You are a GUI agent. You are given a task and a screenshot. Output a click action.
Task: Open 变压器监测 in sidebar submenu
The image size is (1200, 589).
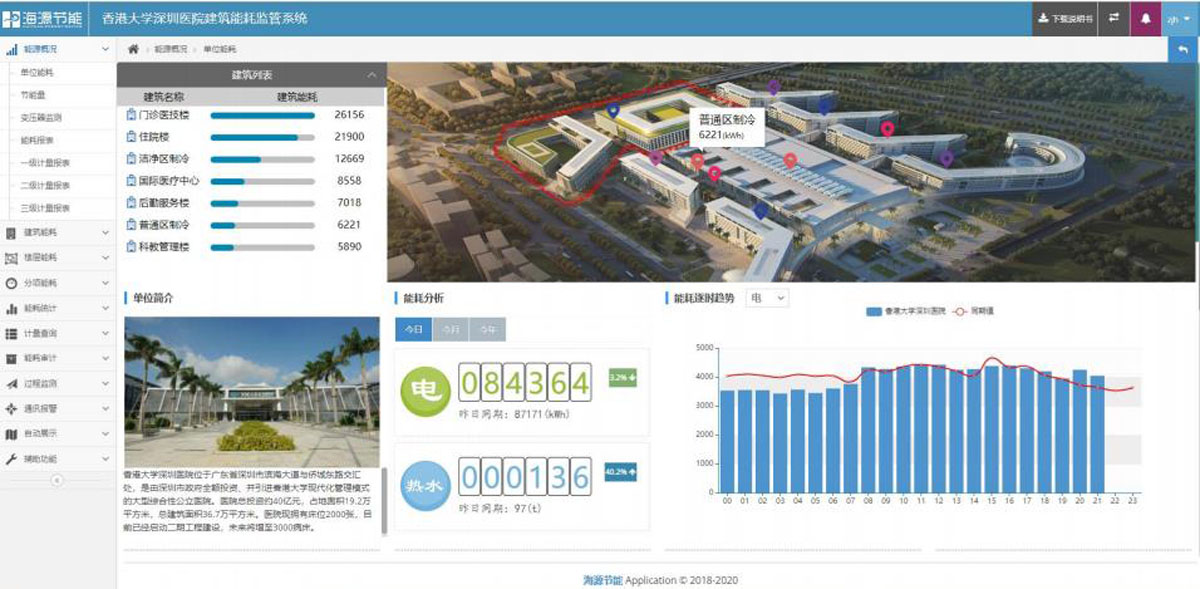41,117
